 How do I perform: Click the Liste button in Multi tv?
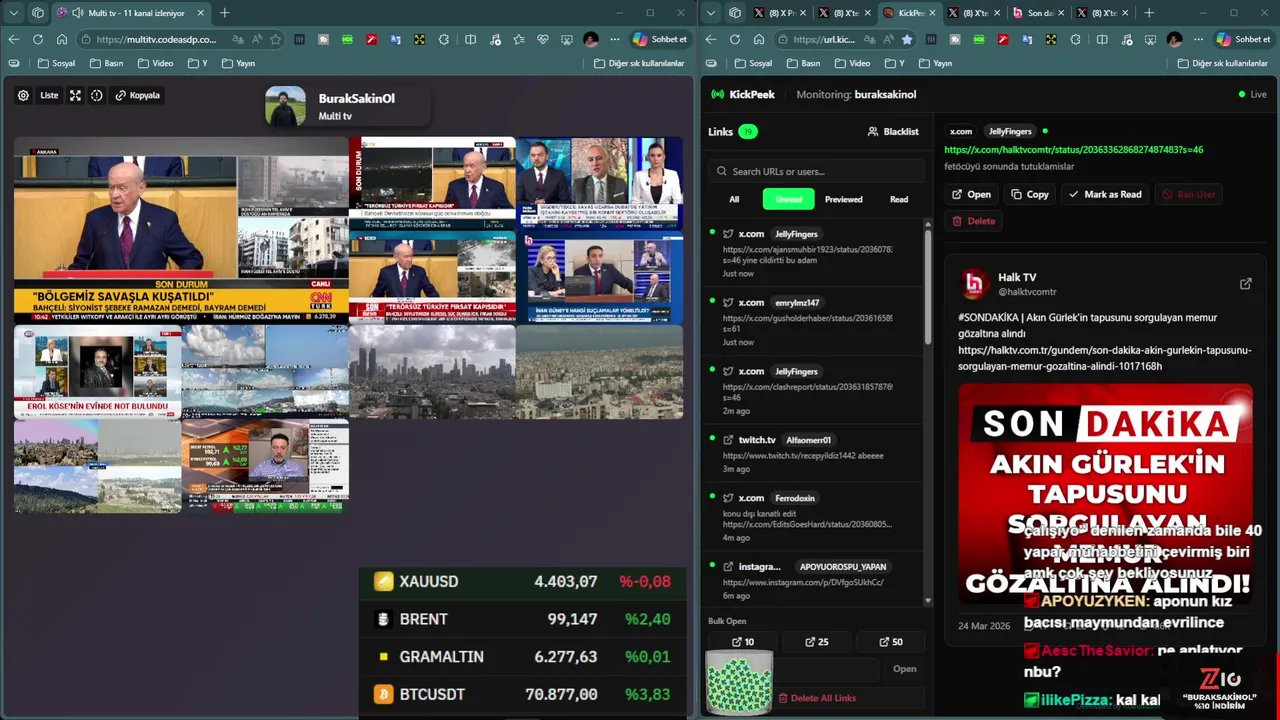pos(49,96)
